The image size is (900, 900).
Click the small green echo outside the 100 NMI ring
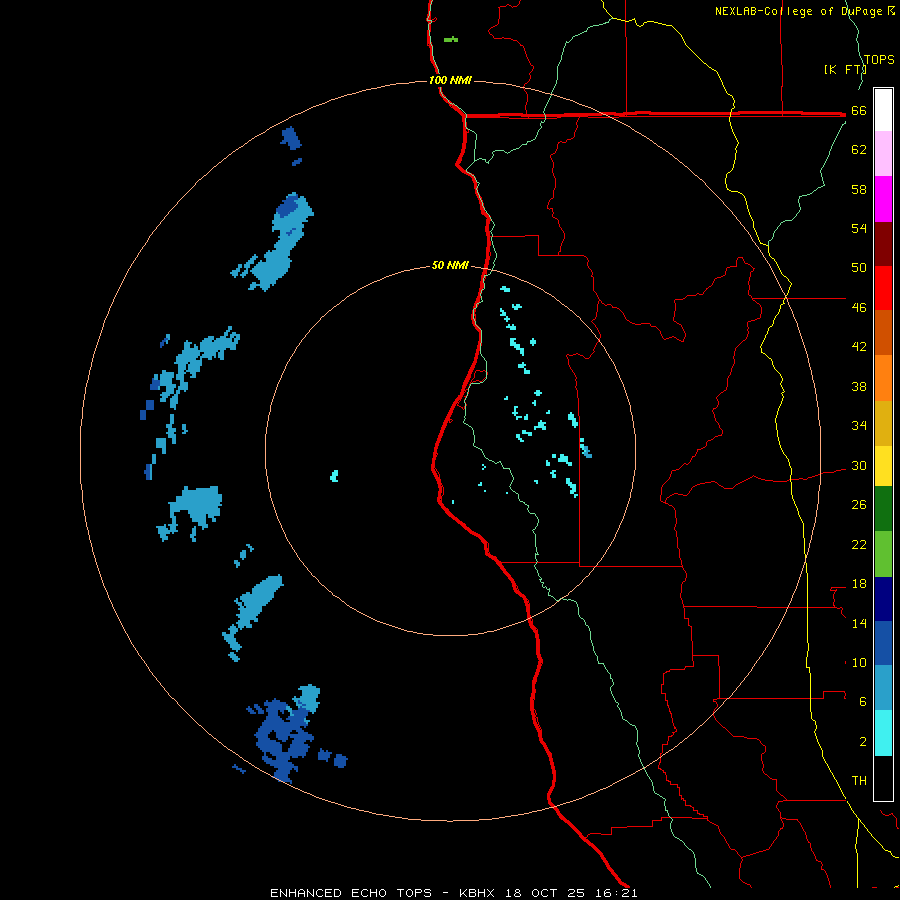[451, 40]
